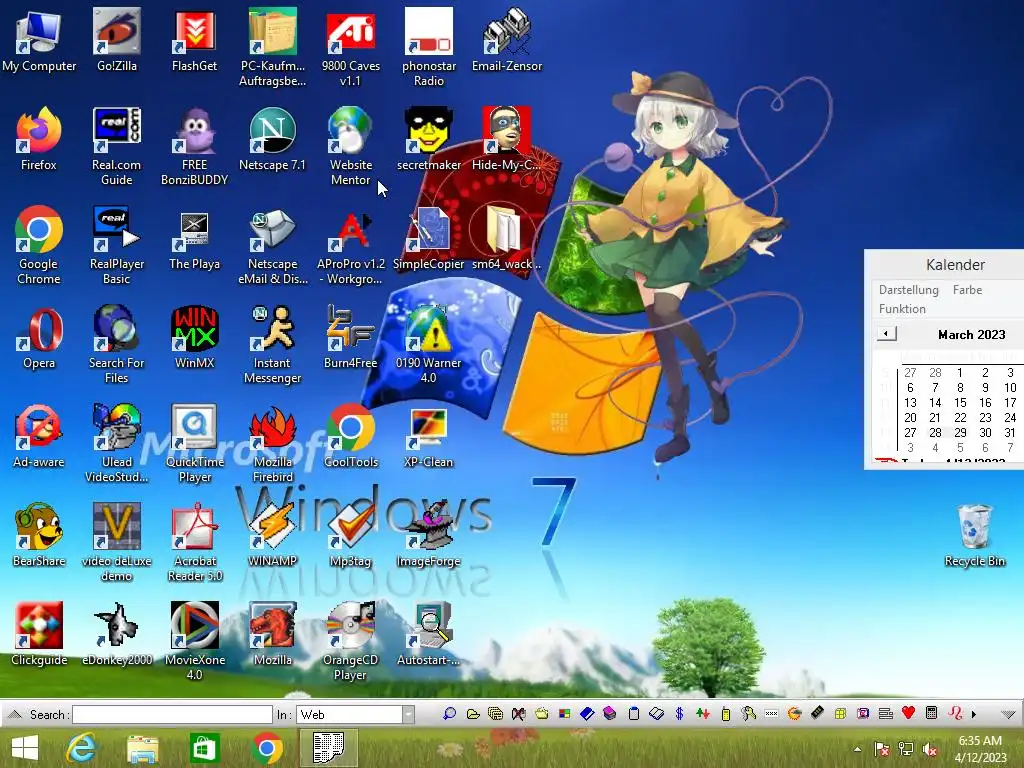The width and height of the screenshot is (1024, 768).
Task: Launch FlashGet from the desktop
Action: click(195, 39)
